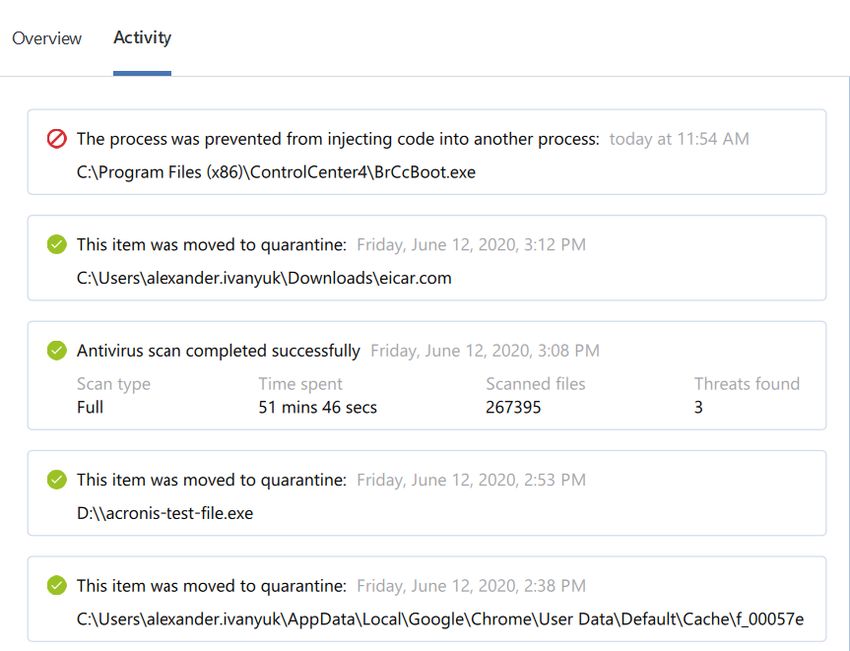The width and height of the screenshot is (850, 651).
Task: Click green checkmark icon beside eicar.com entry
Action: click(57, 245)
